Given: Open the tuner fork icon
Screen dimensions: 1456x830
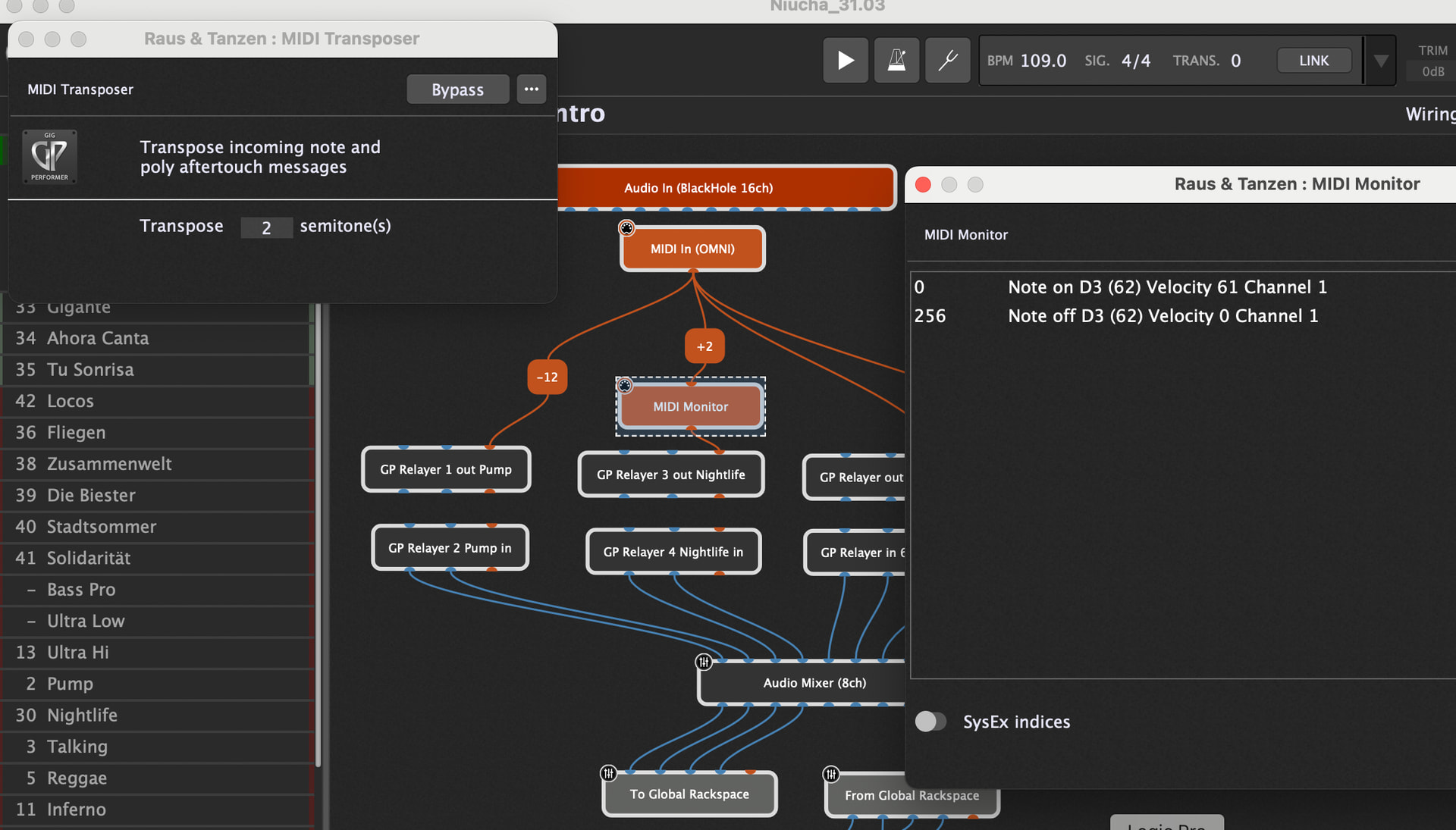Looking at the screenshot, I should click(947, 61).
